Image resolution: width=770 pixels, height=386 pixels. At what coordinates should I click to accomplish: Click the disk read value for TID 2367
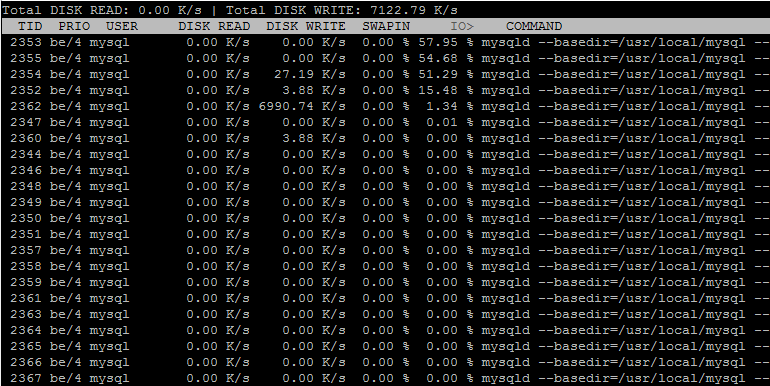[218, 379]
